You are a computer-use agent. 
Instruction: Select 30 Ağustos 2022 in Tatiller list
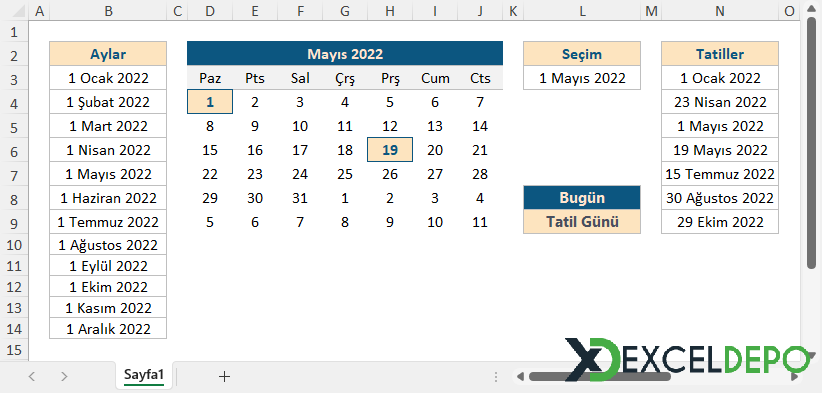tap(720, 198)
